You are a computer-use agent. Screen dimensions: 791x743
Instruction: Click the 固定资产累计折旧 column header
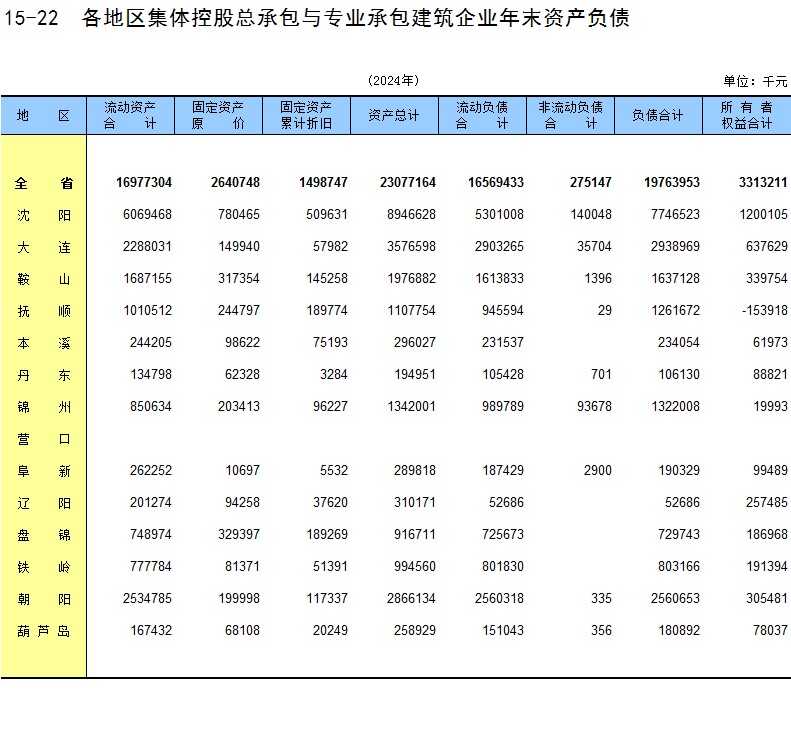(306, 115)
